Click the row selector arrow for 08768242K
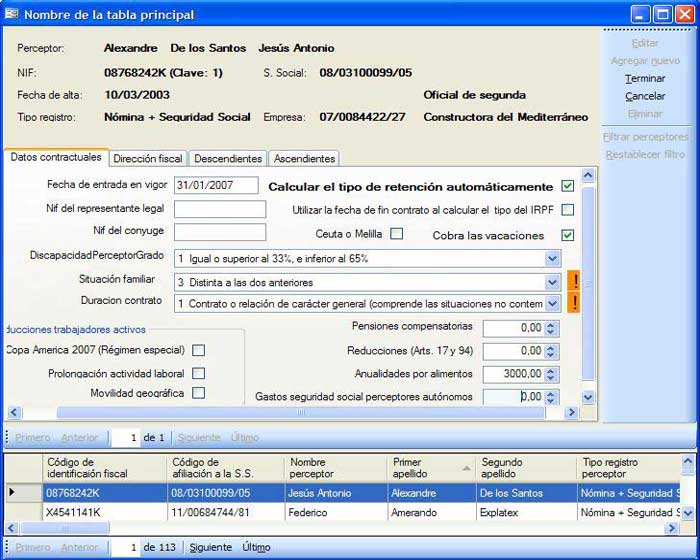Image resolution: width=700 pixels, height=560 pixels. (x=12, y=492)
